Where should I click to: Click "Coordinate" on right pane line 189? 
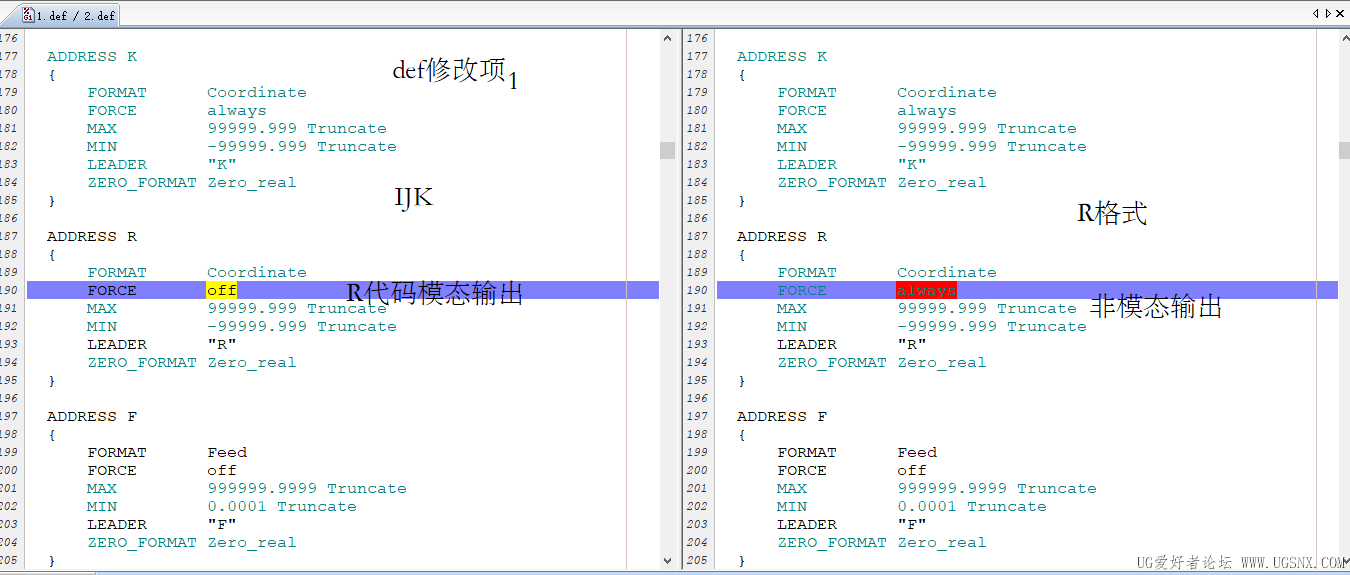(x=947, y=273)
